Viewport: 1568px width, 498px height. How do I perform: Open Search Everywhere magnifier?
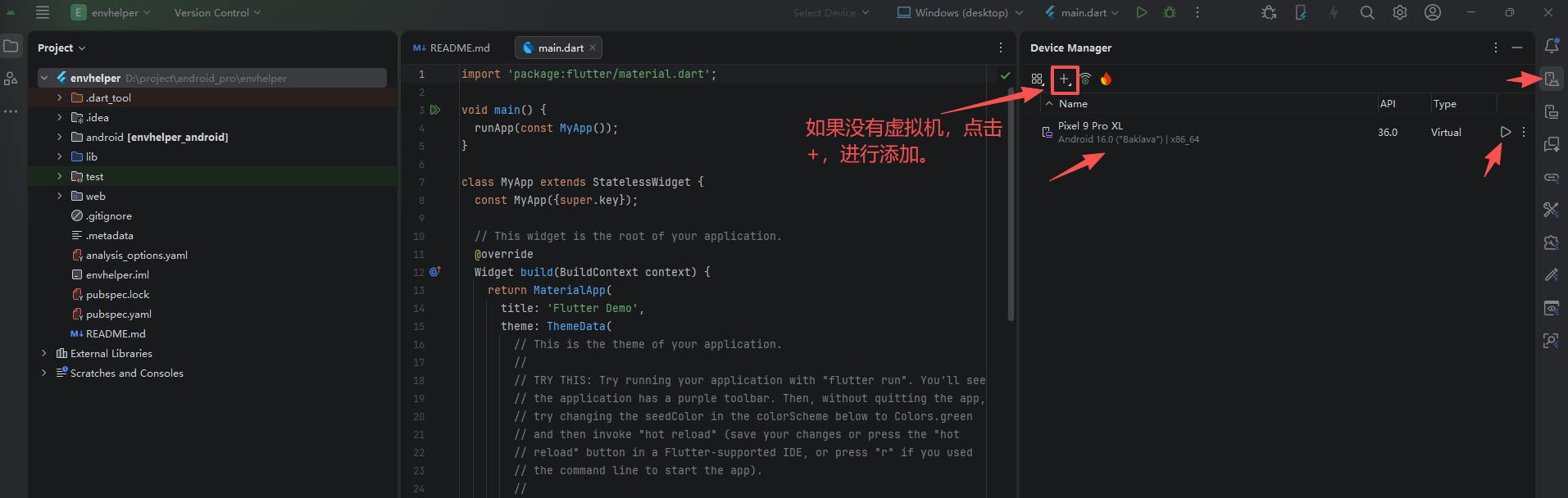point(1367,12)
